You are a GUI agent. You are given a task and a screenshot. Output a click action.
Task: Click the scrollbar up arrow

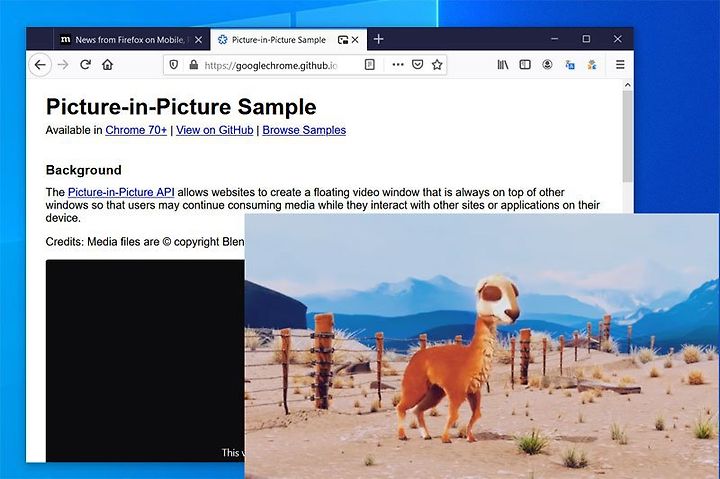627,85
